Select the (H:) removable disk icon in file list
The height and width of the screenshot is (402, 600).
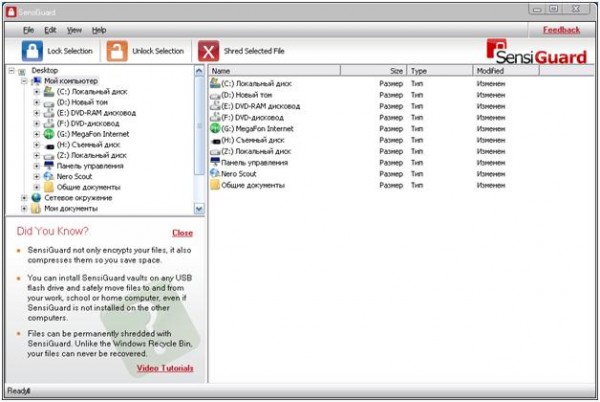215,140
